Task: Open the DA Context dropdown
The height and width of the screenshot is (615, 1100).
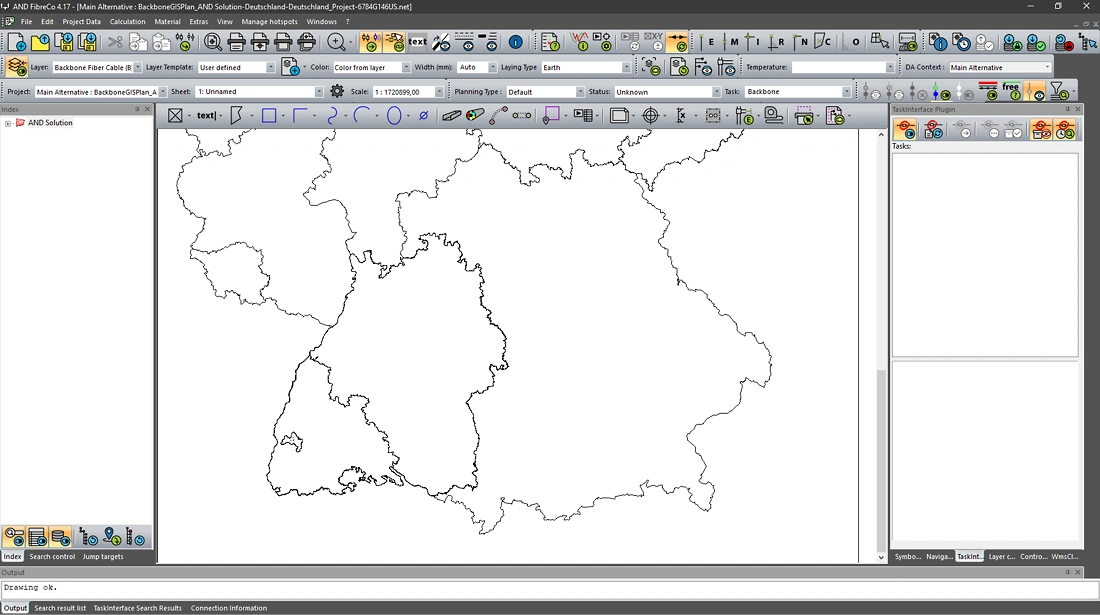Action: (1000, 67)
